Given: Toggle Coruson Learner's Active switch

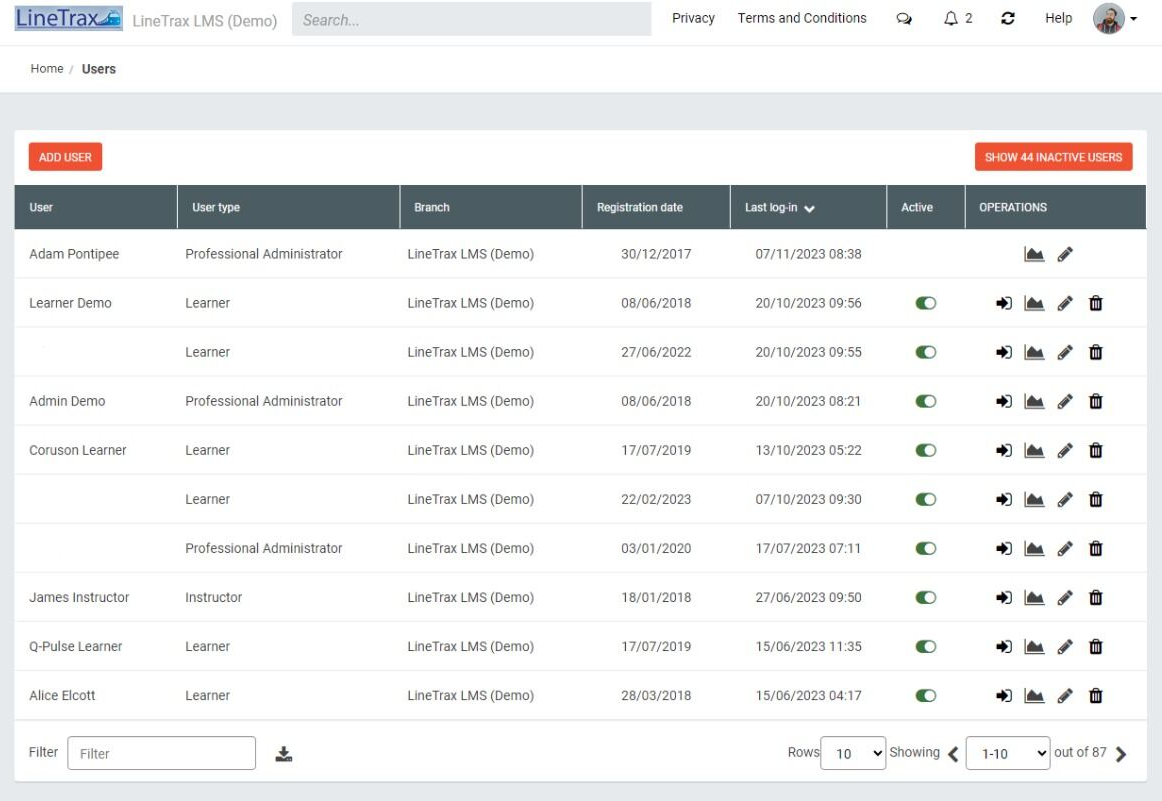Looking at the screenshot, I should (926, 450).
